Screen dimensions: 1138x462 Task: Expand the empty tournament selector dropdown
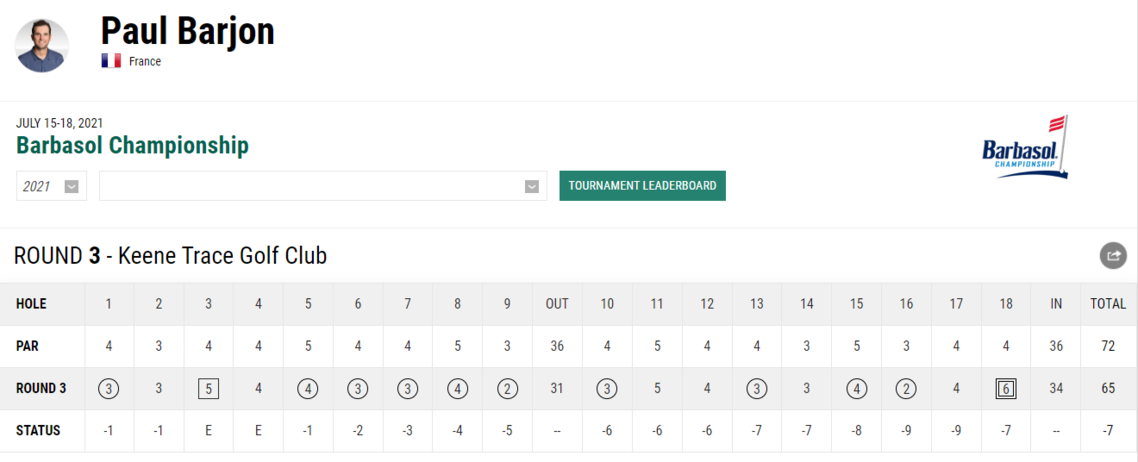pos(323,186)
